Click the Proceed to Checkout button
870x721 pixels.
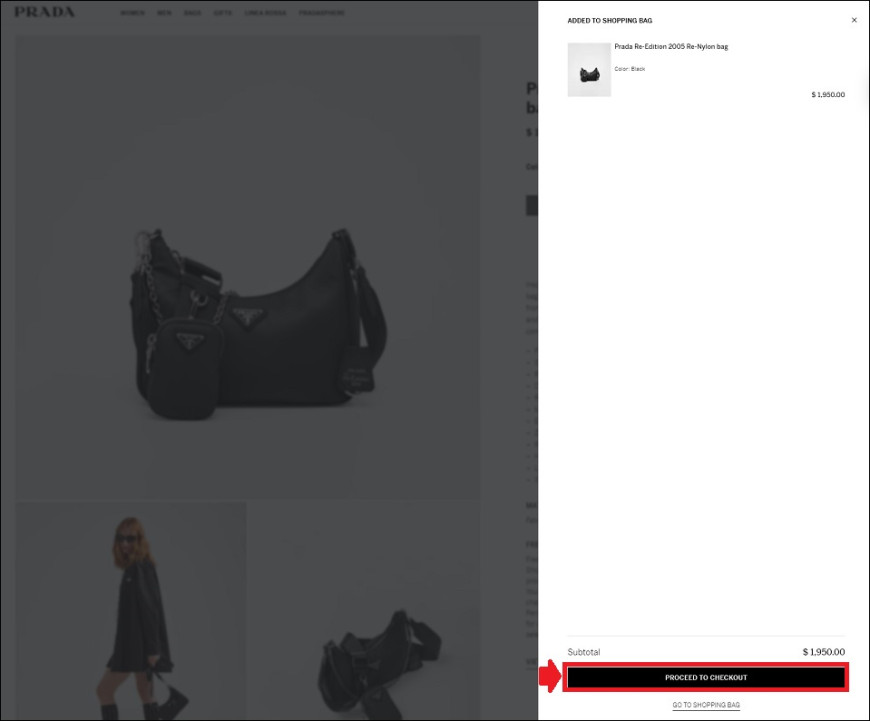click(x=706, y=677)
